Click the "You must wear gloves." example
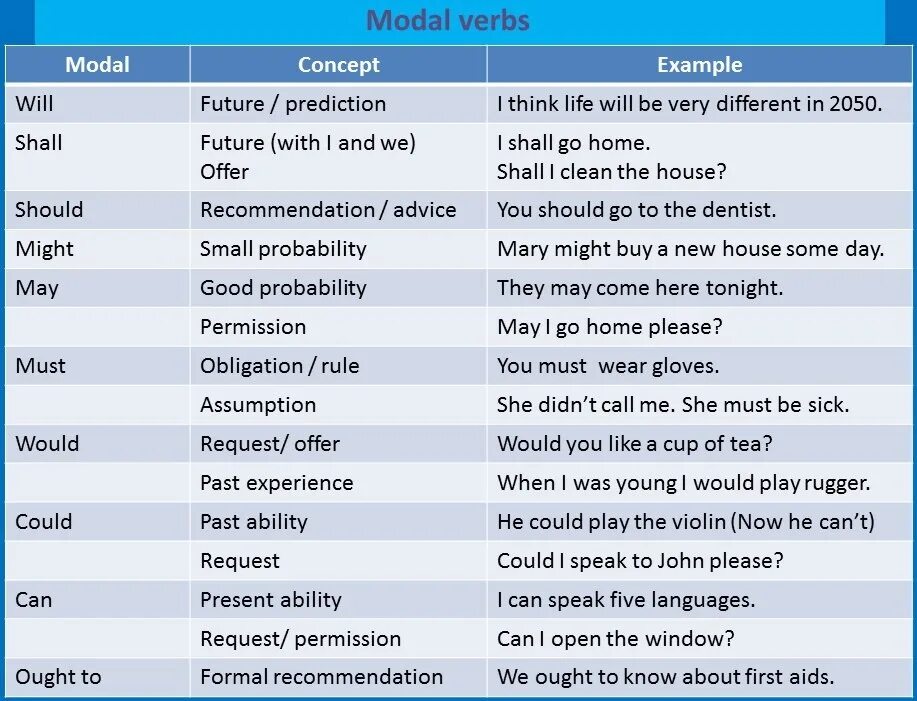Image resolution: width=917 pixels, height=701 pixels. tap(608, 366)
